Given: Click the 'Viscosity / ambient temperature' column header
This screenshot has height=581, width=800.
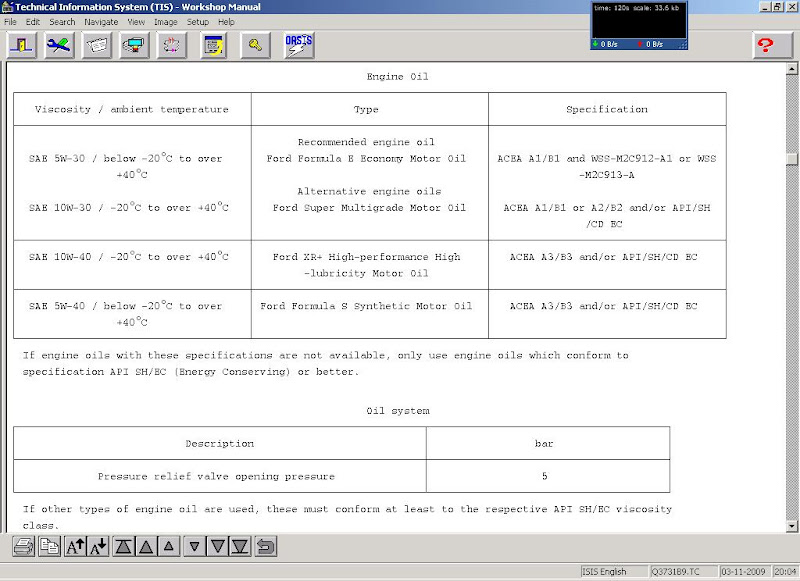Looking at the screenshot, I should (x=132, y=109).
